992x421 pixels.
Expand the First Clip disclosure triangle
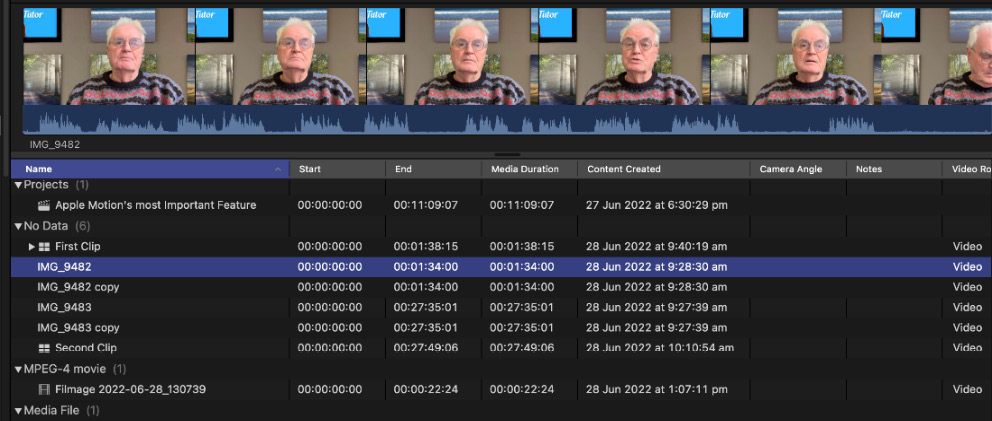[32, 246]
